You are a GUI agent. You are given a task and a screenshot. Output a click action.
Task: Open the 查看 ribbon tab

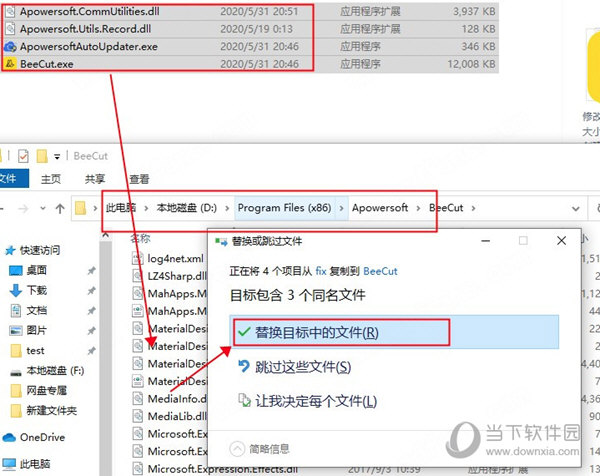tap(139, 179)
